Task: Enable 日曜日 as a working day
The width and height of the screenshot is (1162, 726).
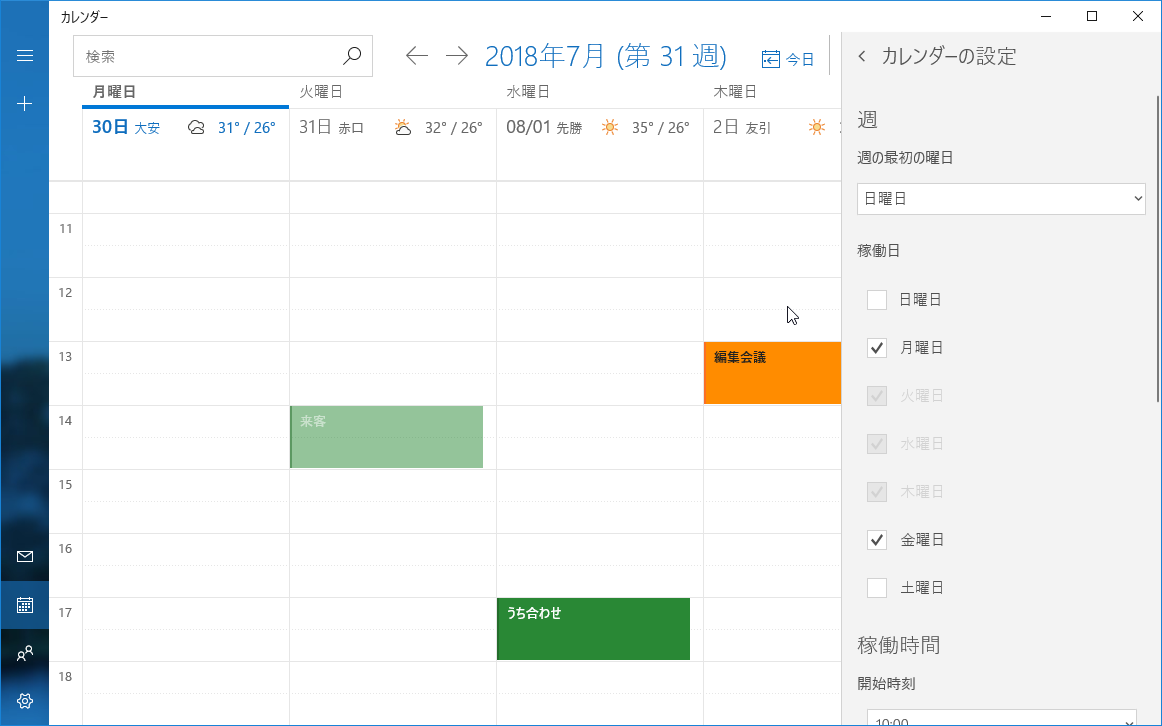Action: tap(877, 299)
